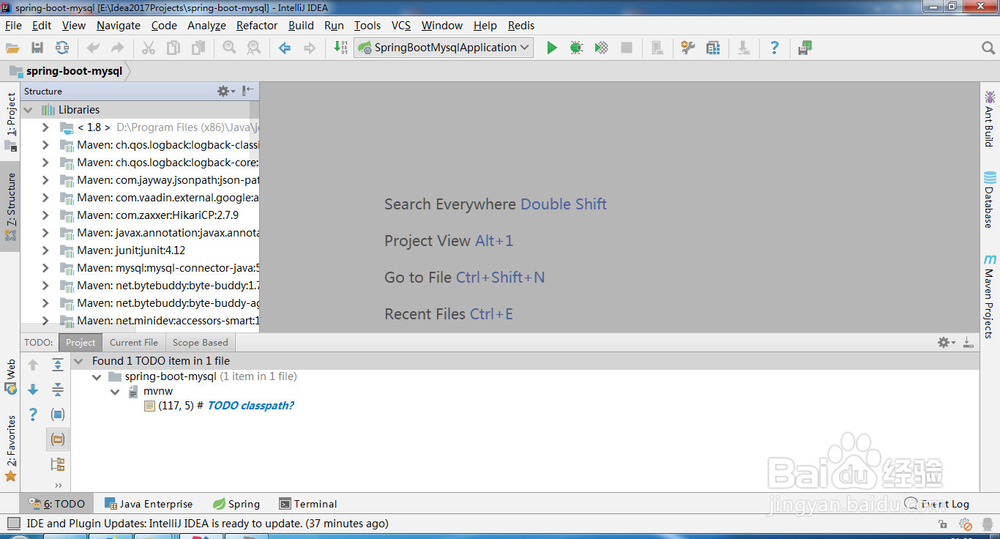1000x539 pixels.
Task: Open the Spring tool window
Action: coord(236,504)
